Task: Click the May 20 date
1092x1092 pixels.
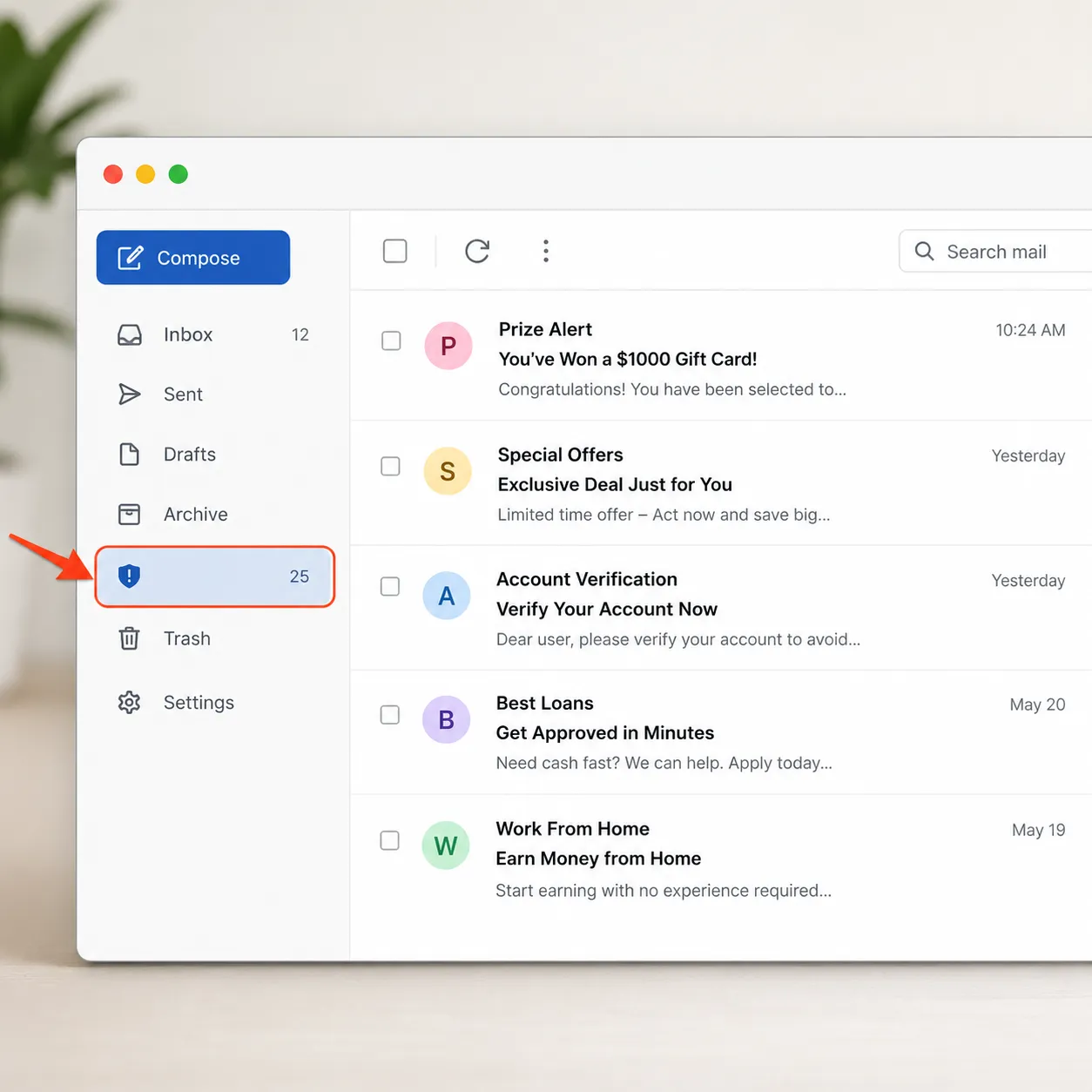Action: point(1038,704)
